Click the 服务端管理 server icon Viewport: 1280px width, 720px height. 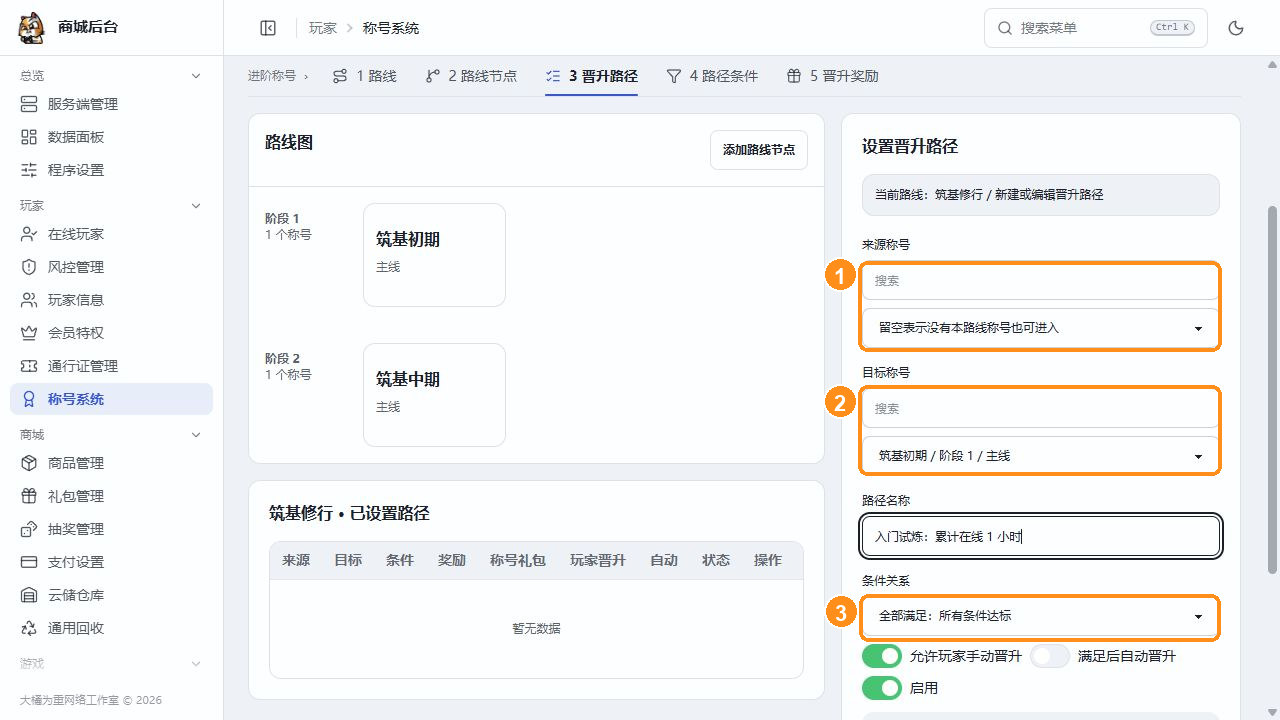coord(29,104)
